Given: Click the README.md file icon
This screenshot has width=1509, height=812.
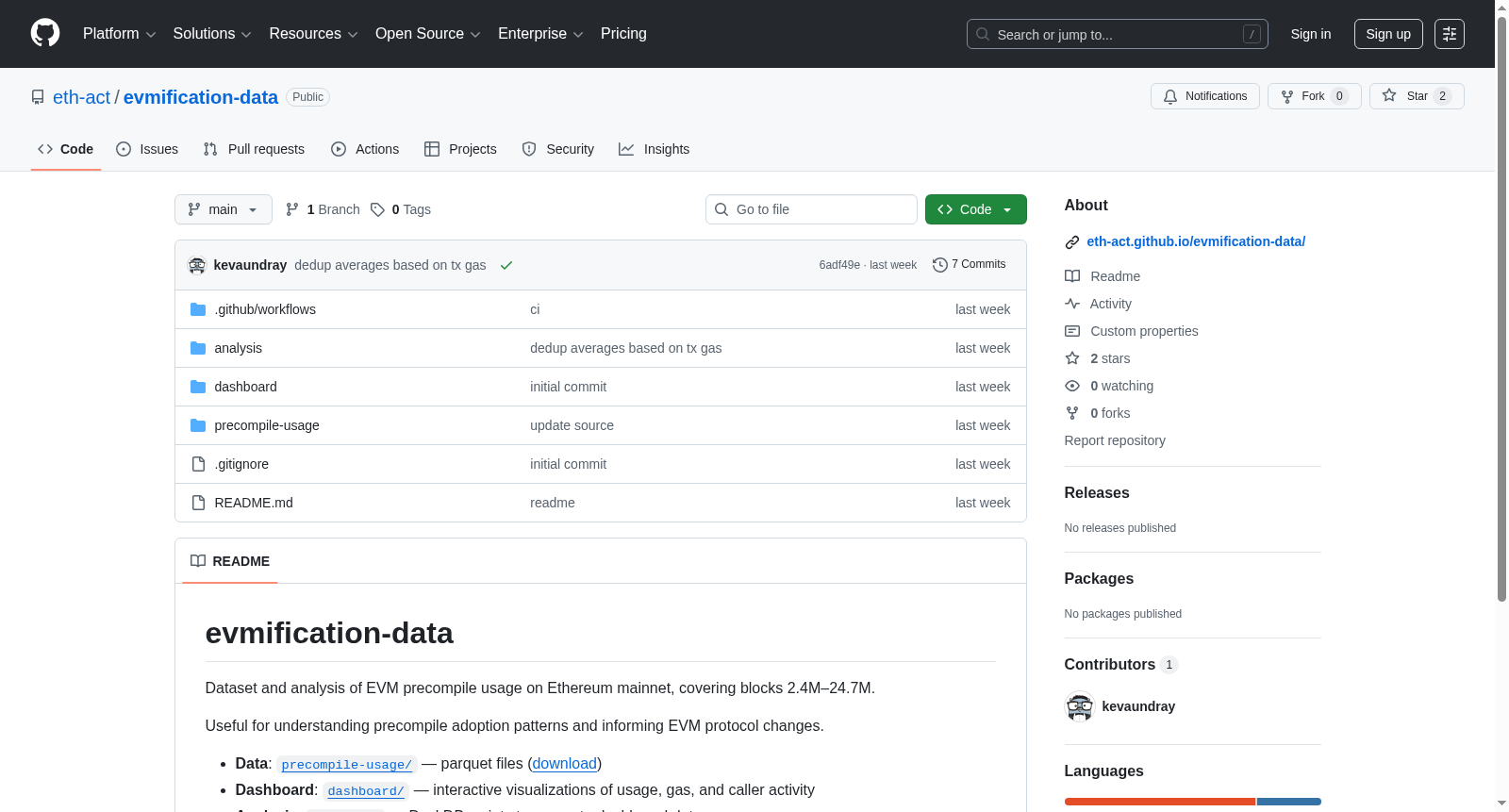Looking at the screenshot, I should [x=198, y=503].
